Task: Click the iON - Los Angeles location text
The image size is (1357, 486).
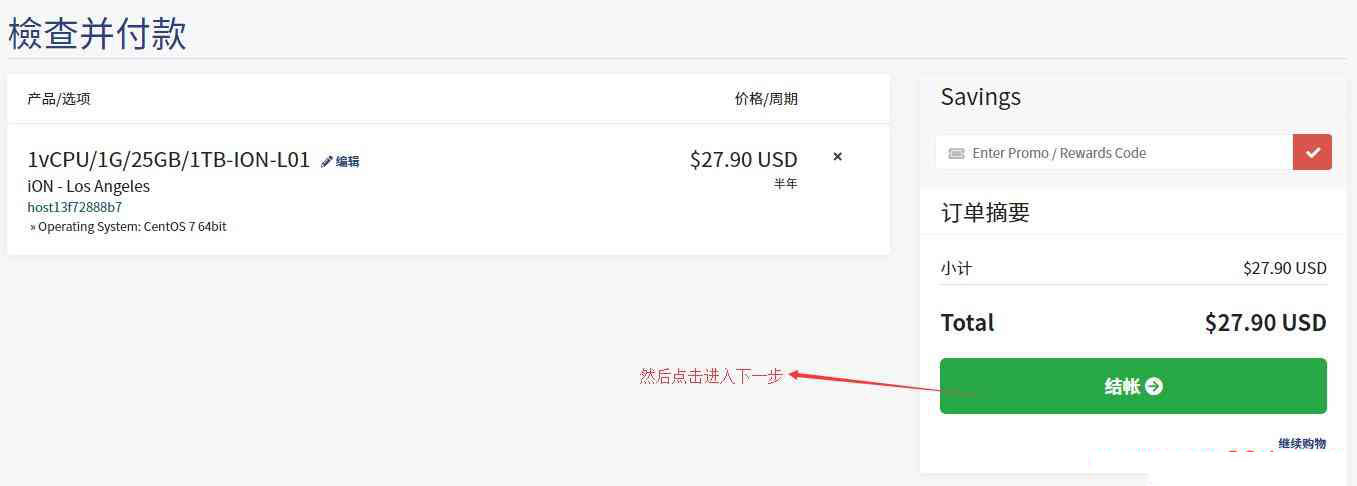Action: click(88, 186)
